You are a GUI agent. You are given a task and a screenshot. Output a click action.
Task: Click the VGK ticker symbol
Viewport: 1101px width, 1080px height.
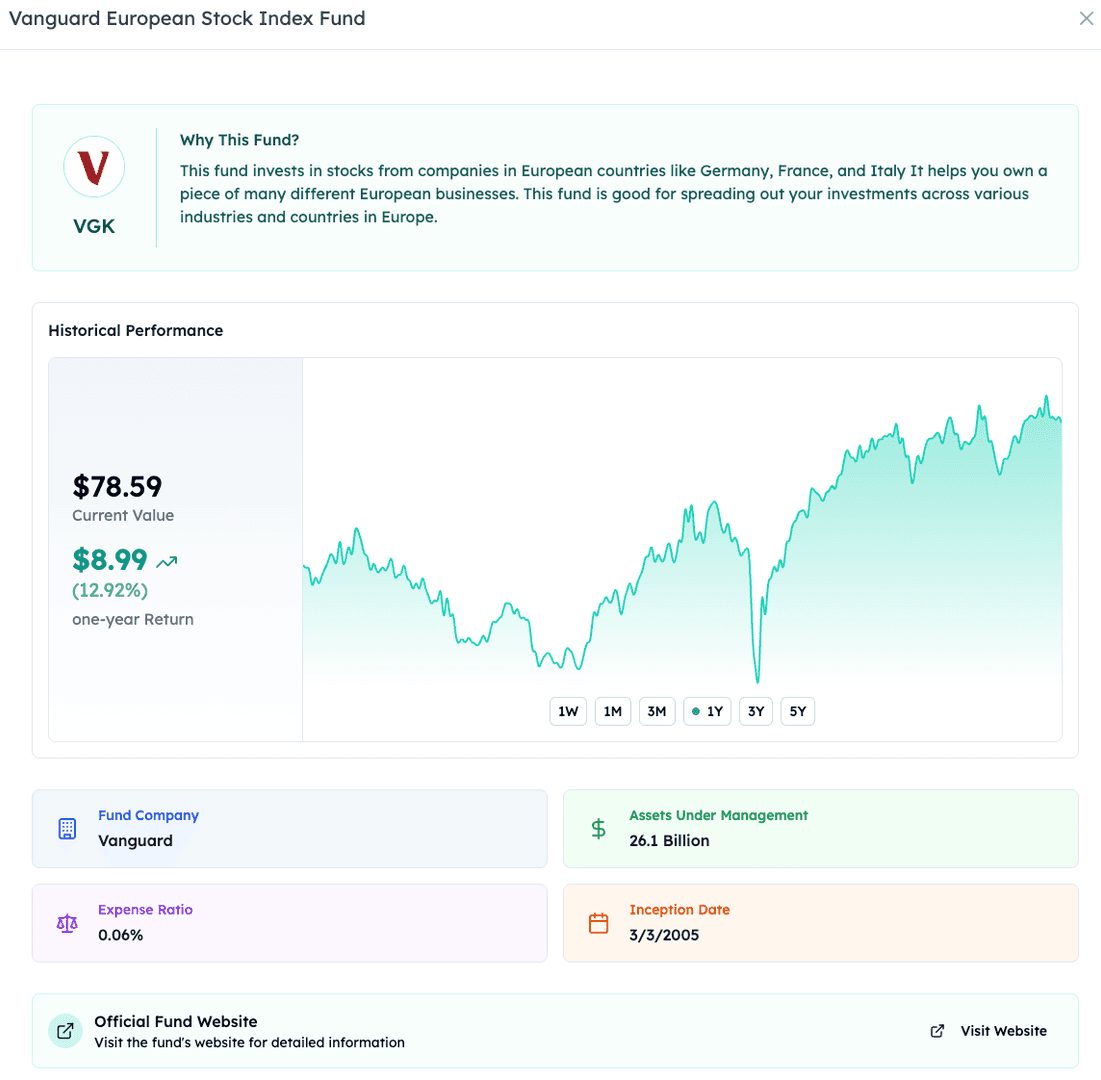point(94,226)
